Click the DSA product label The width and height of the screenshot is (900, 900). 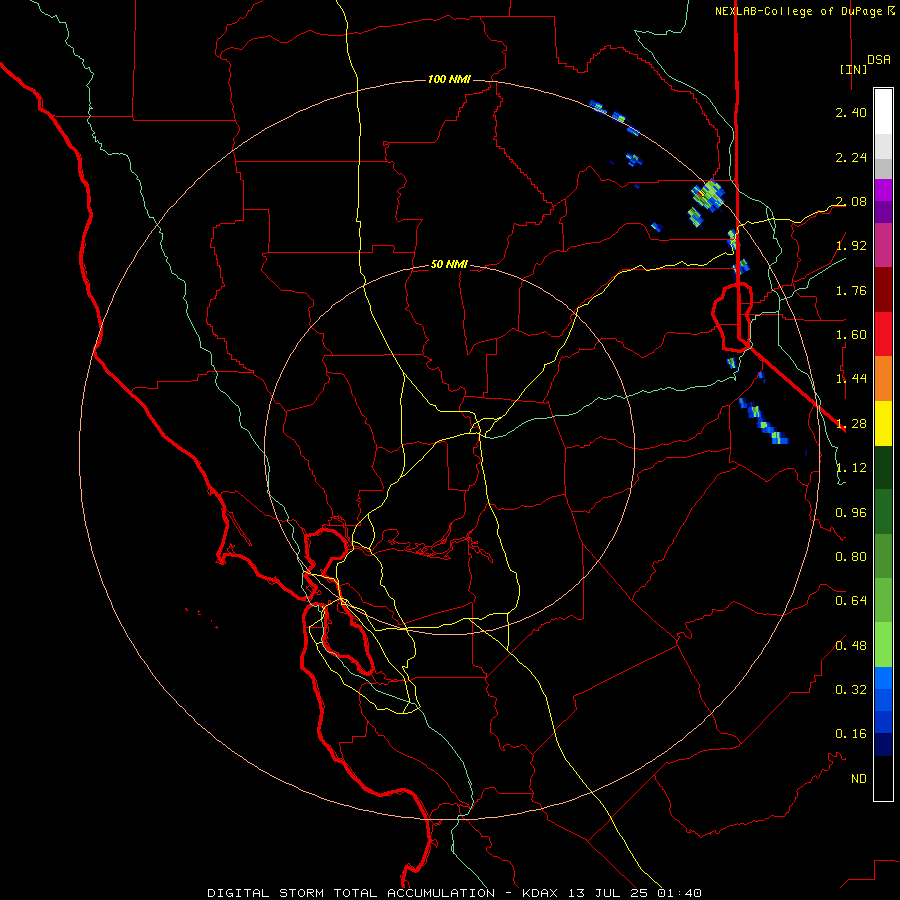point(879,60)
